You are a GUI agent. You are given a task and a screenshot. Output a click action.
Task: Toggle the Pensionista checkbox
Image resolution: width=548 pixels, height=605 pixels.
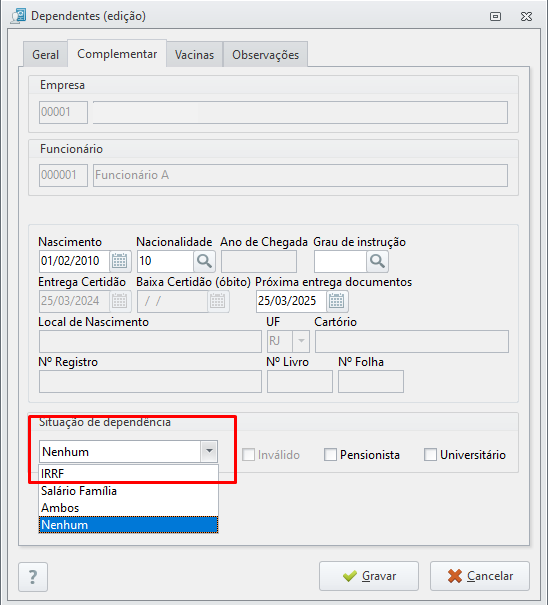click(330, 455)
